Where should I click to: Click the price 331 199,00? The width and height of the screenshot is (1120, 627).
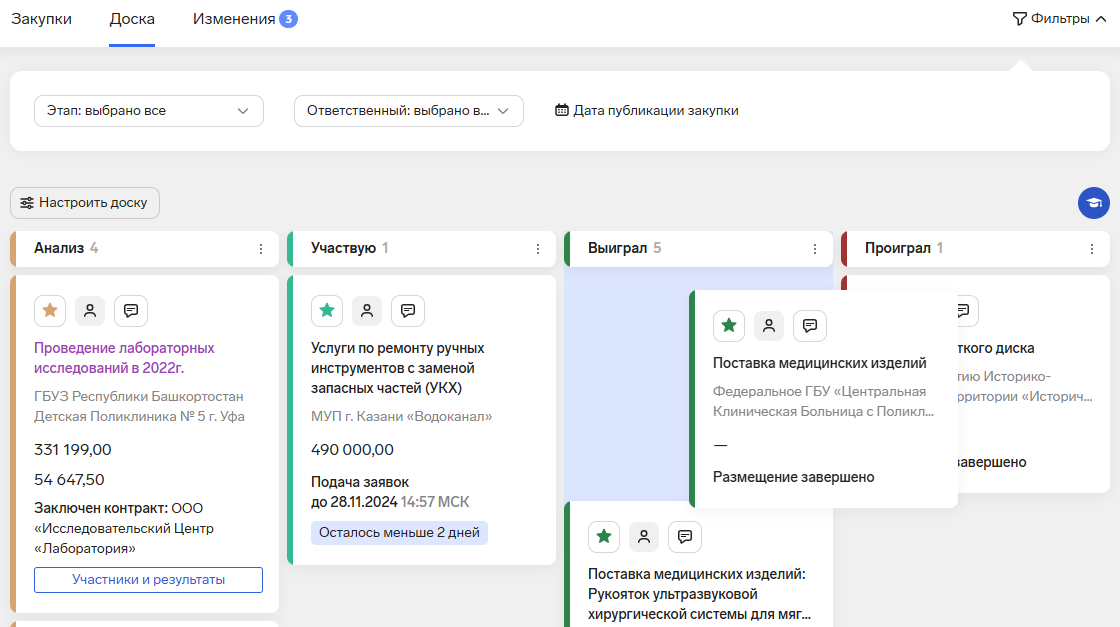73,450
